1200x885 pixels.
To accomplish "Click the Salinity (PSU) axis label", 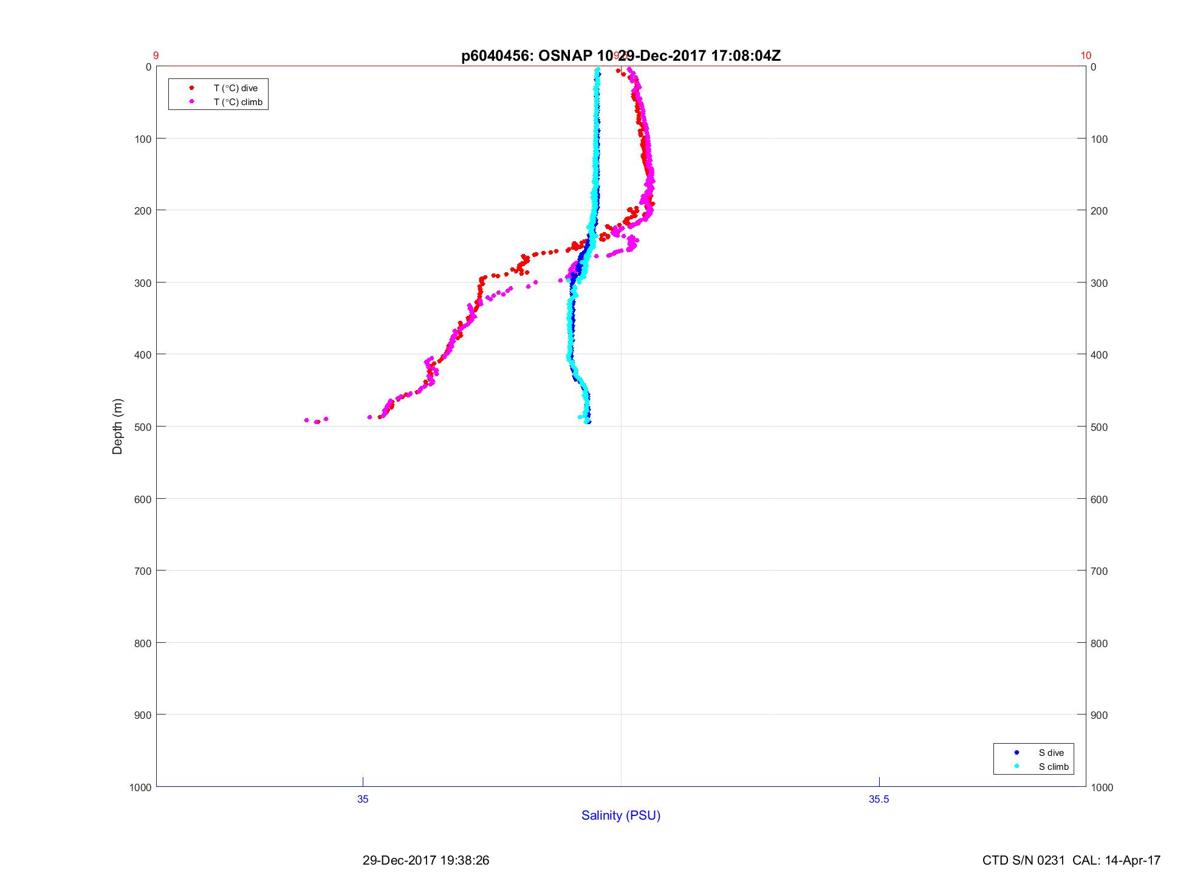I will (621, 816).
